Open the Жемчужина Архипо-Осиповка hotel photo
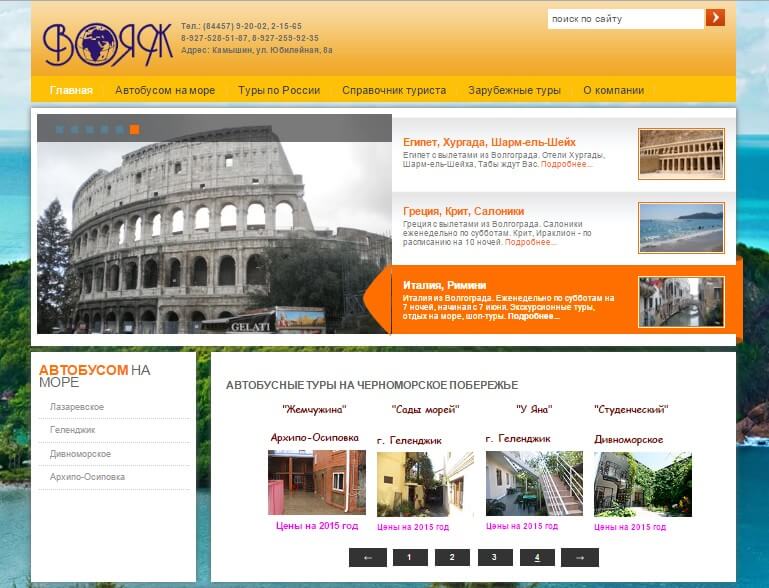 point(316,482)
